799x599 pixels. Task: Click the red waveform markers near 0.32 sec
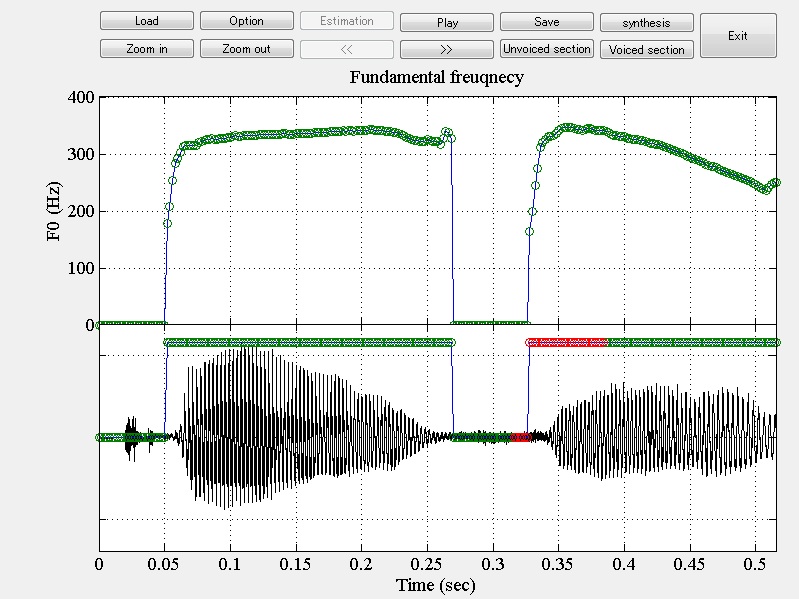tap(521, 437)
